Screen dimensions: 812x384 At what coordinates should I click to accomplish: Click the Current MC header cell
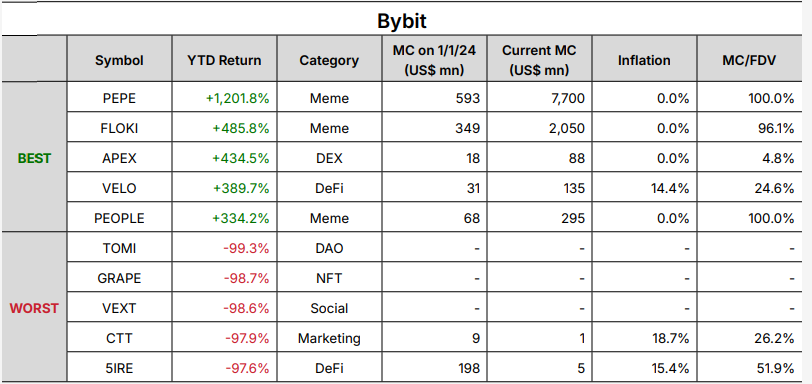coord(539,59)
